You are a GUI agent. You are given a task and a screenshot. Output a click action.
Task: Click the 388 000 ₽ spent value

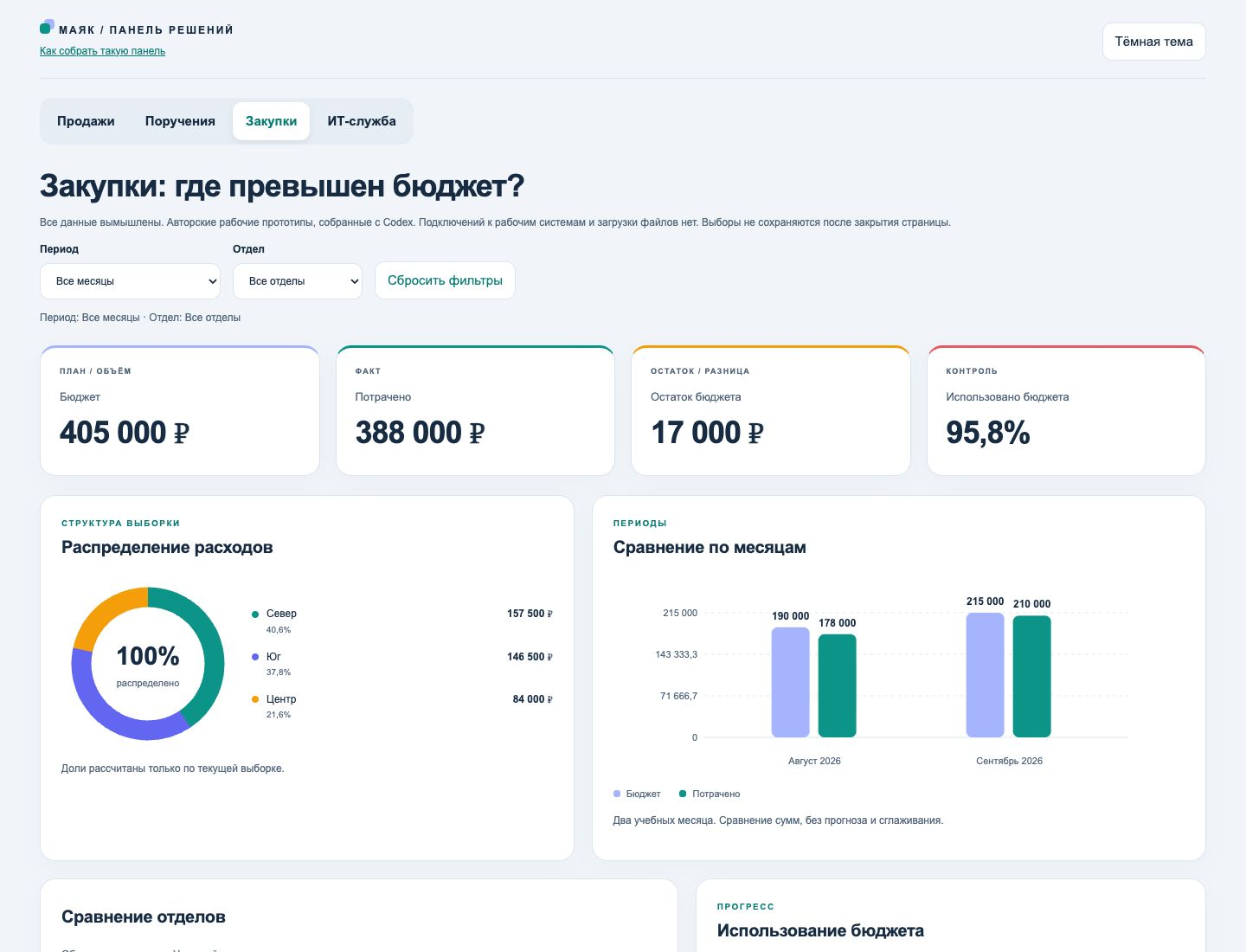[x=421, y=433]
